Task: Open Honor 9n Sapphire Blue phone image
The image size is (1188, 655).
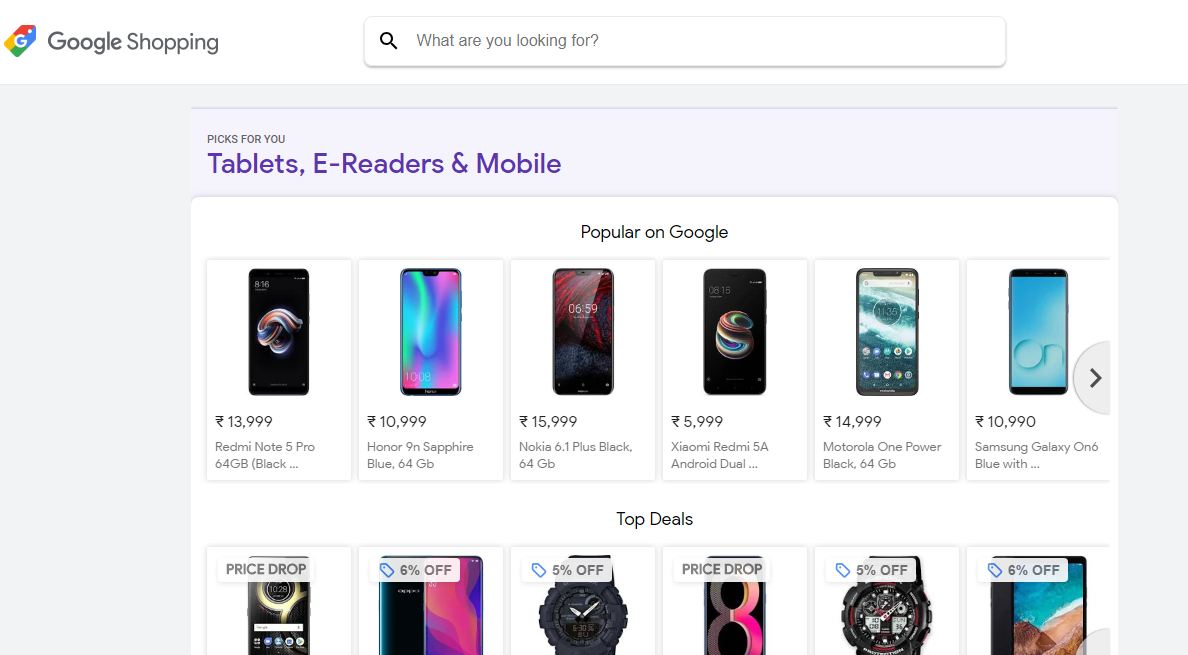Action: click(431, 331)
